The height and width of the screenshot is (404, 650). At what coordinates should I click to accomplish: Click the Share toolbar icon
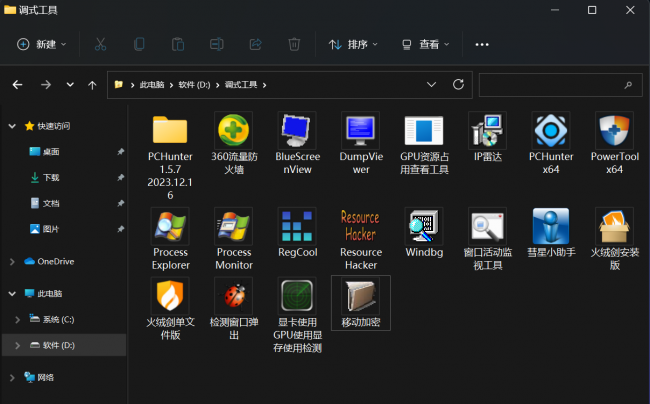pyautogui.click(x=255, y=44)
